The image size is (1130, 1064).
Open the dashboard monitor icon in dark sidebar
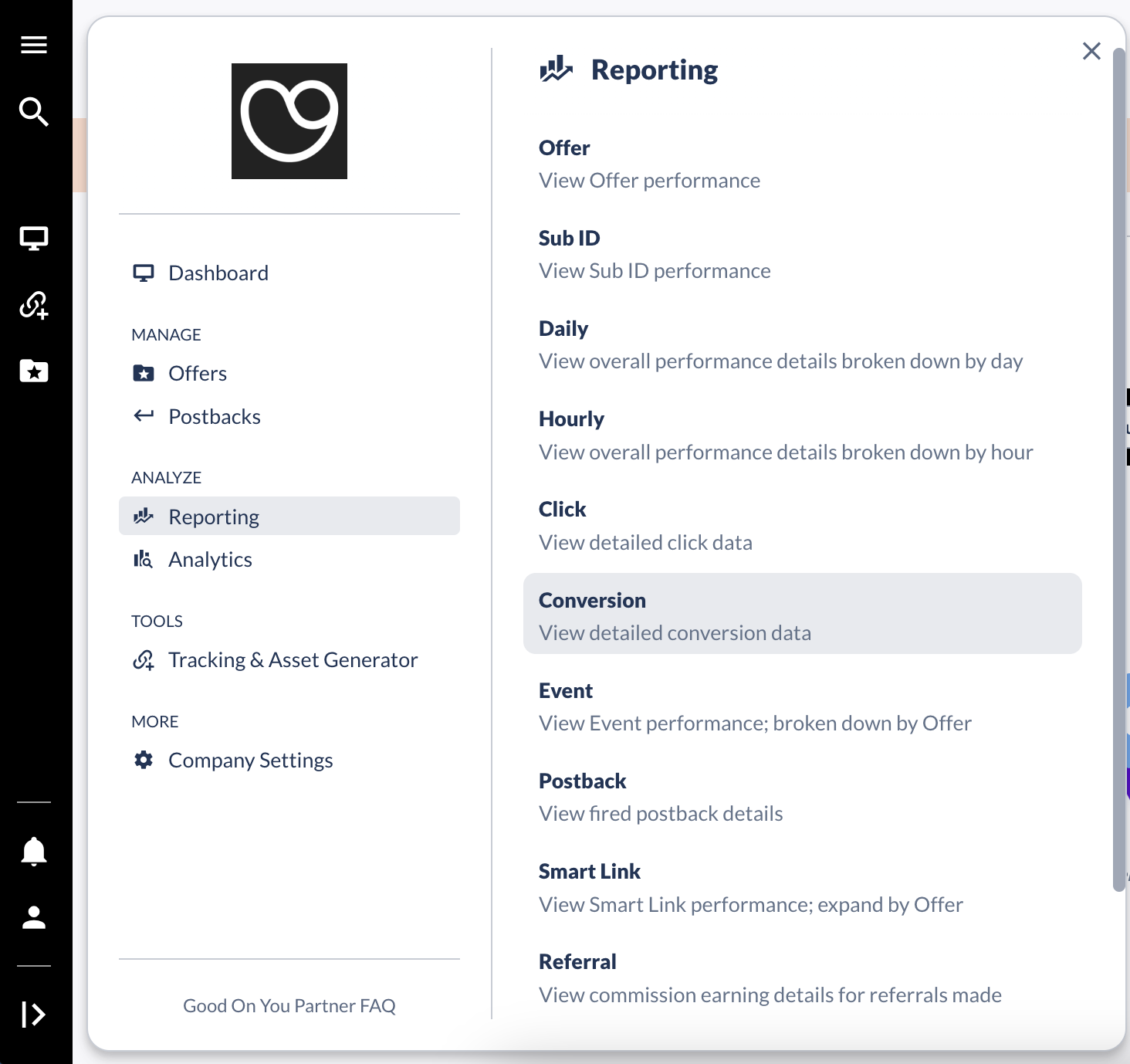point(34,239)
